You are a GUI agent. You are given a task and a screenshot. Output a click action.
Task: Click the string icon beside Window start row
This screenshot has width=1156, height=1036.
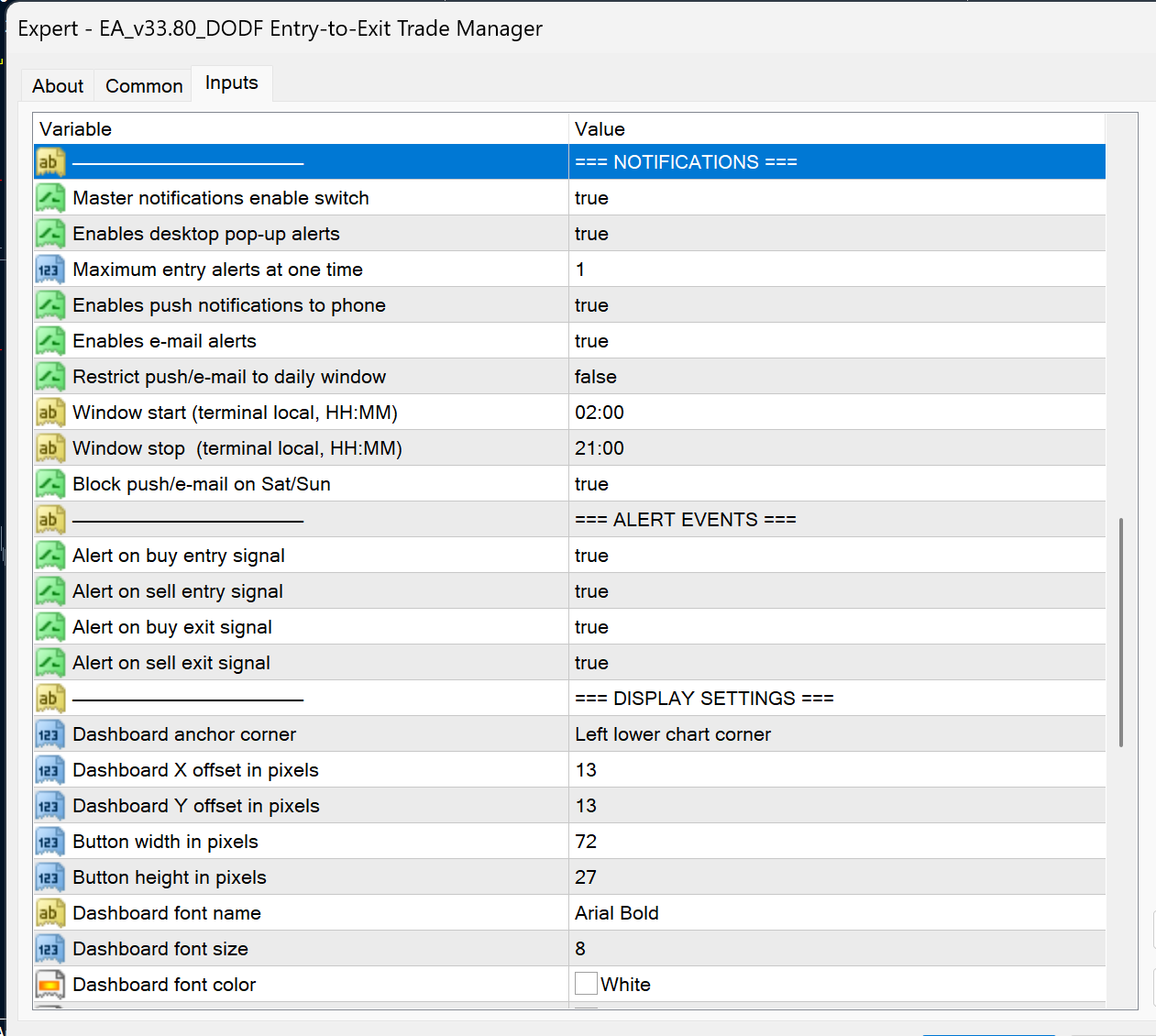50,413
